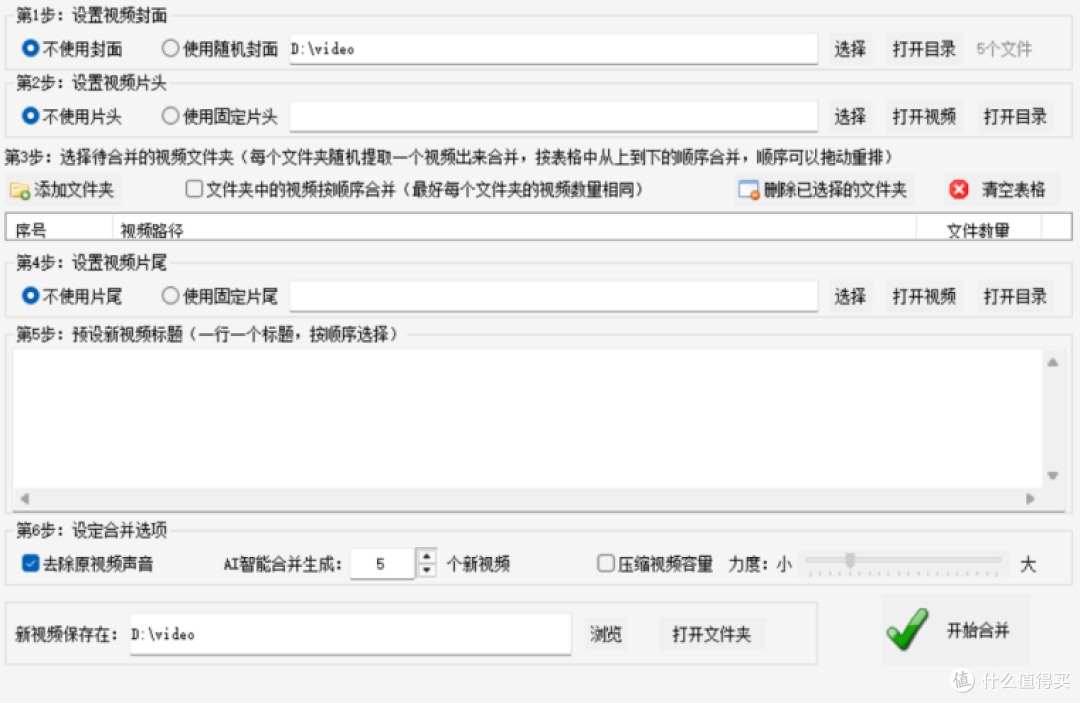Click the green checkmark 开始合并 icon

click(908, 629)
